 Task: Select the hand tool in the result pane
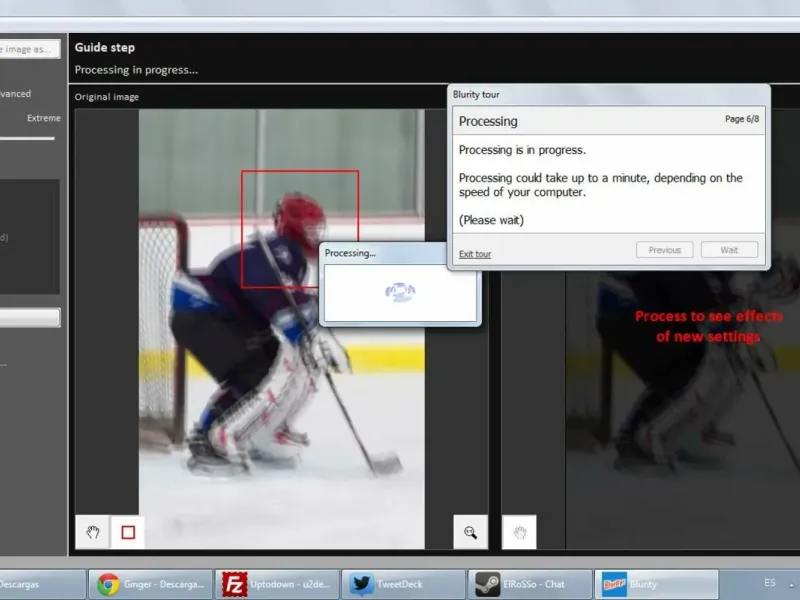click(519, 532)
